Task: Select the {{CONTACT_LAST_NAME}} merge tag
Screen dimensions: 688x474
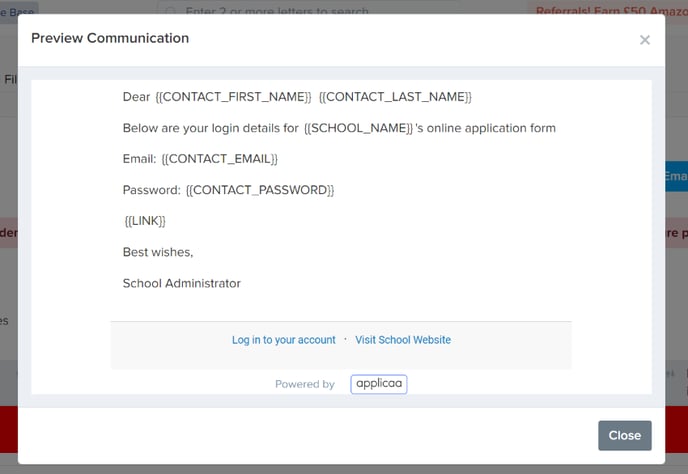Action: [x=395, y=97]
